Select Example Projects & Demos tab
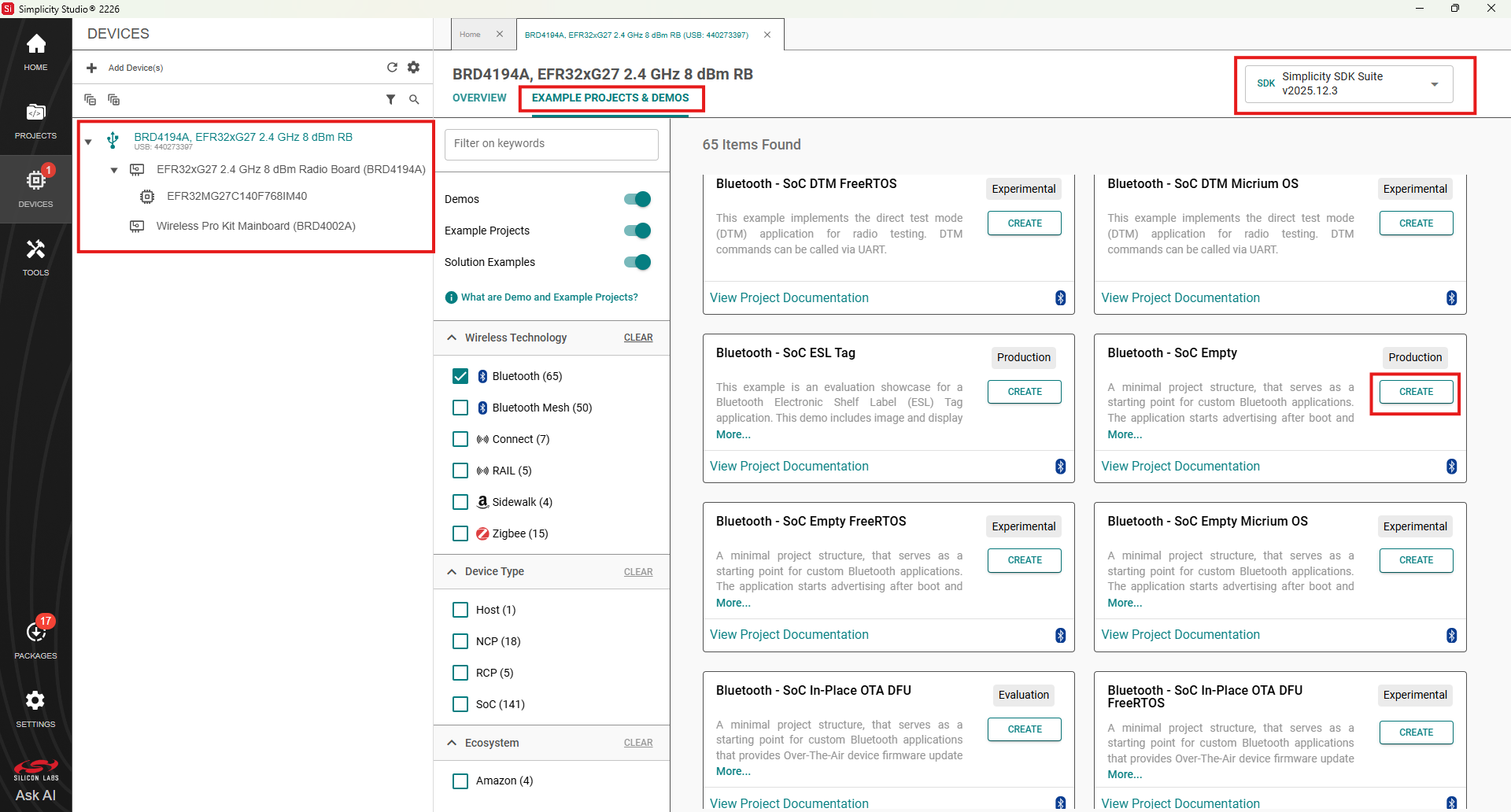The image size is (1511, 812). tap(610, 98)
